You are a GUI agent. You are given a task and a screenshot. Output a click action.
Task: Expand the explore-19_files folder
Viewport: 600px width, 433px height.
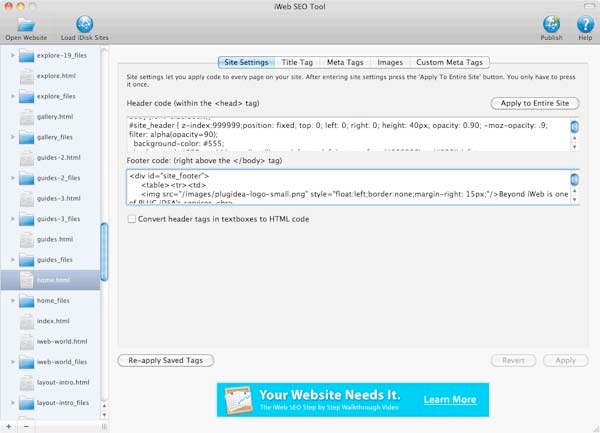pyautogui.click(x=12, y=55)
